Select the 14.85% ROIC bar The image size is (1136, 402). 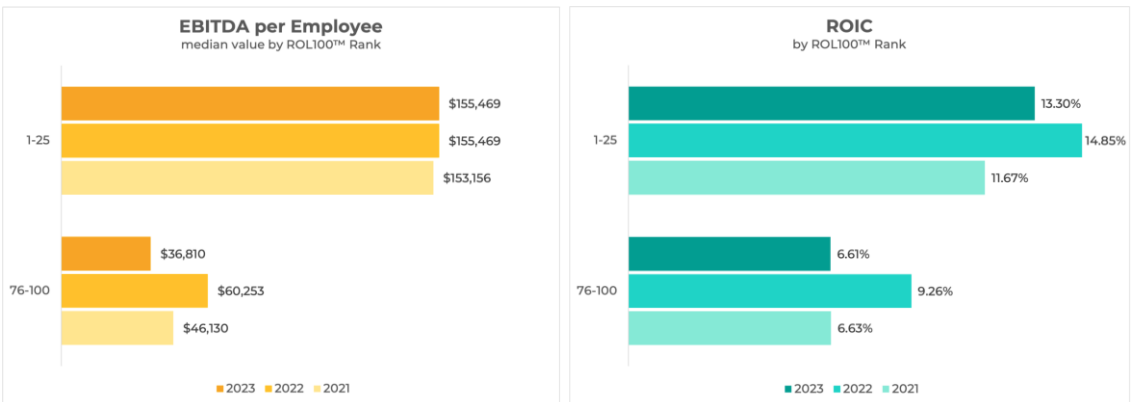coord(855,140)
